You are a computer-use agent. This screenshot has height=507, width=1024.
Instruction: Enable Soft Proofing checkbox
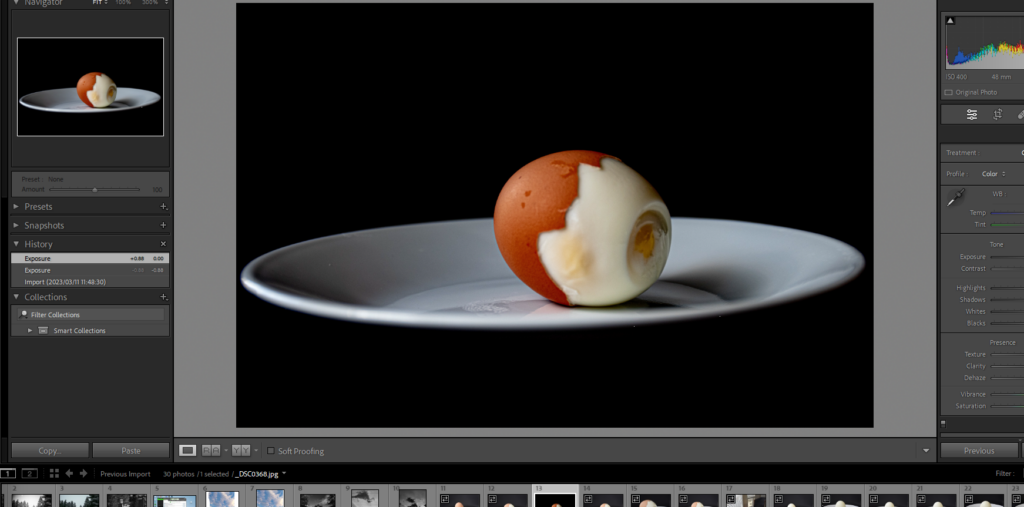tap(271, 451)
